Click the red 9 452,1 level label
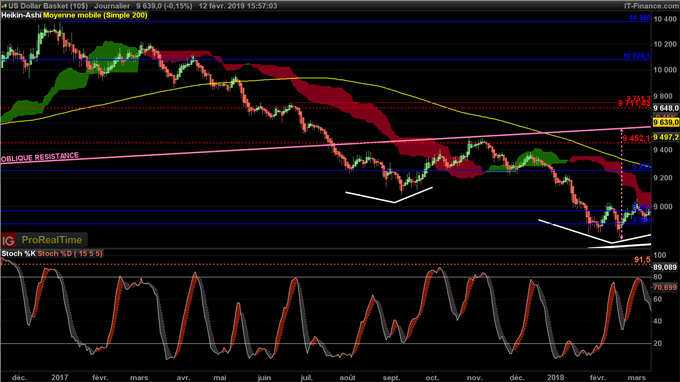The image size is (680, 382). click(x=636, y=138)
